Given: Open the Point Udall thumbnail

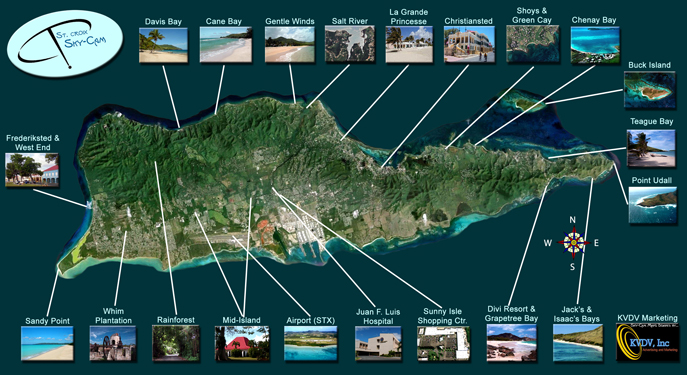Looking at the screenshot, I should click(x=652, y=205).
